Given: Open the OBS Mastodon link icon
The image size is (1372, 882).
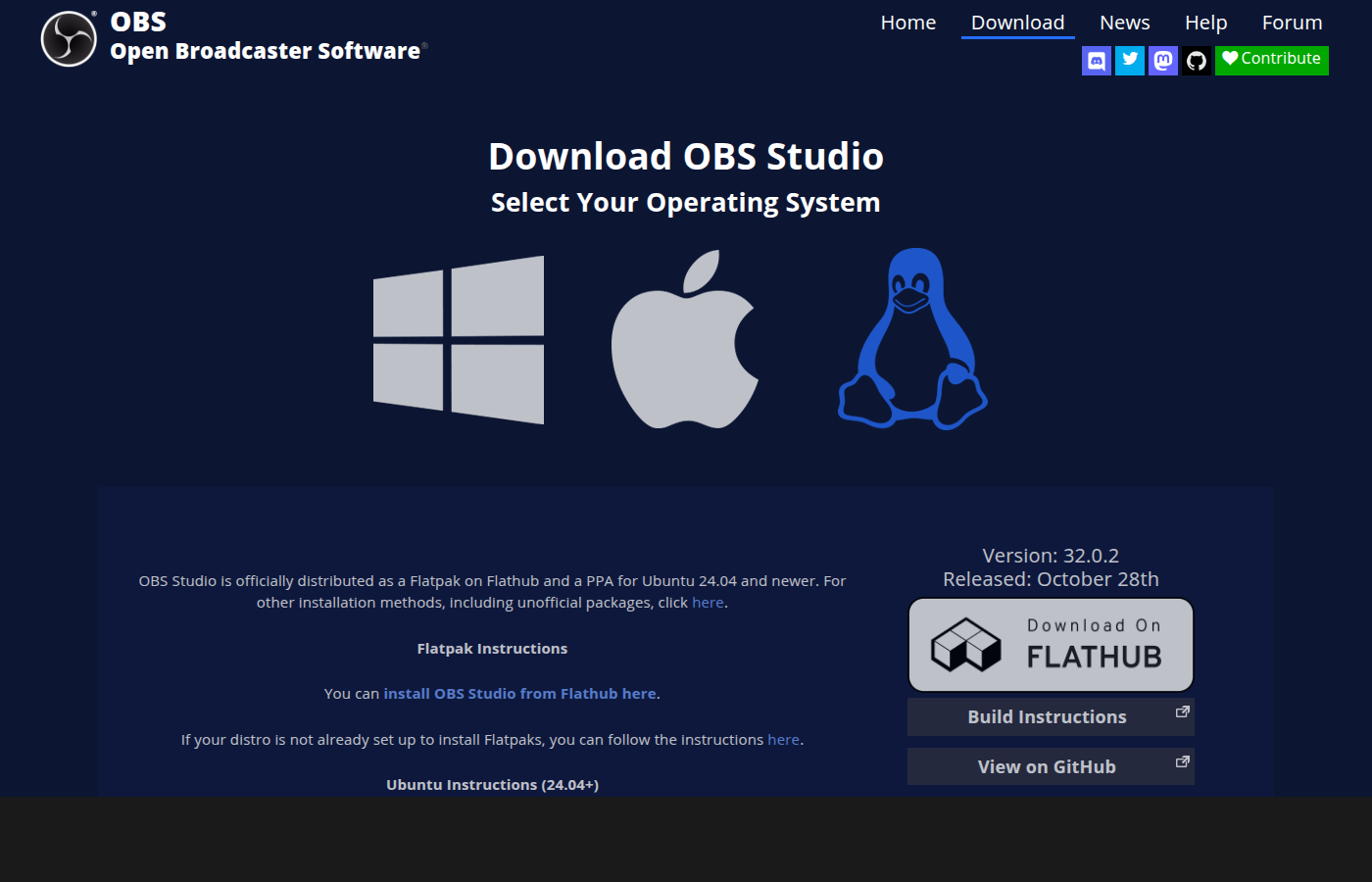Looking at the screenshot, I should (x=1163, y=61).
